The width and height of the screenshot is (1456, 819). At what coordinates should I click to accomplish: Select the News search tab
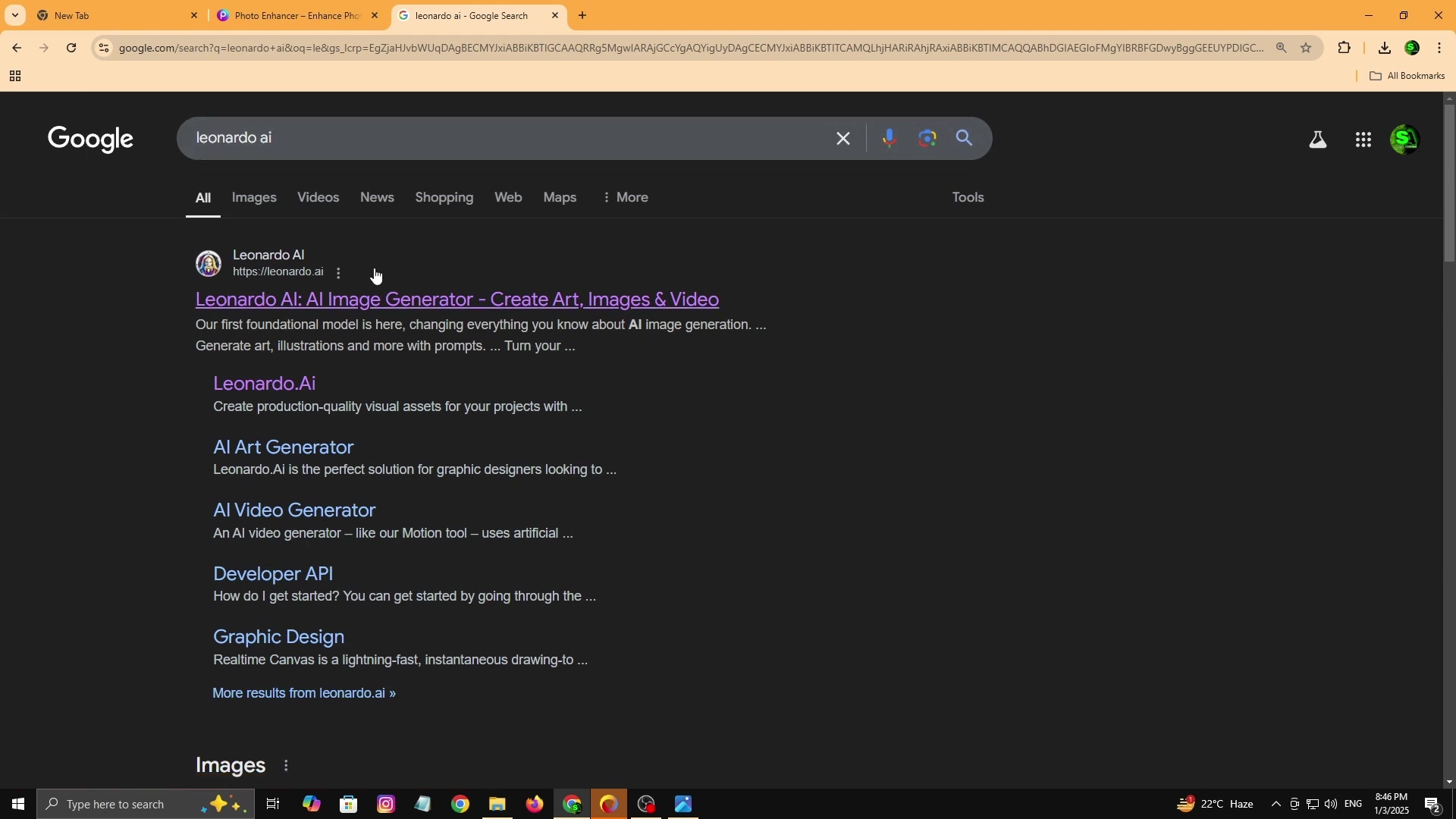point(377,197)
